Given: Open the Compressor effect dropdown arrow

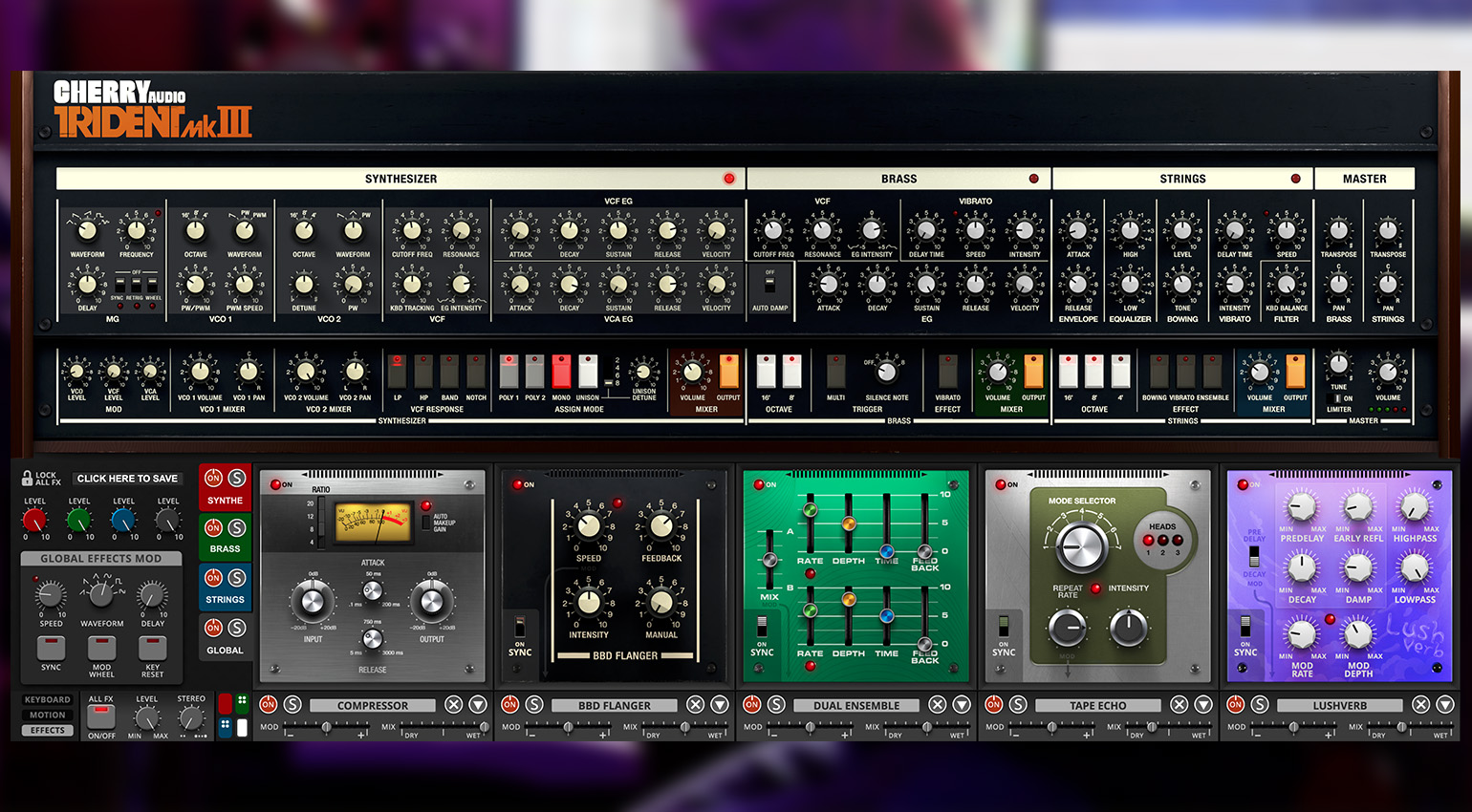Looking at the screenshot, I should (x=478, y=705).
